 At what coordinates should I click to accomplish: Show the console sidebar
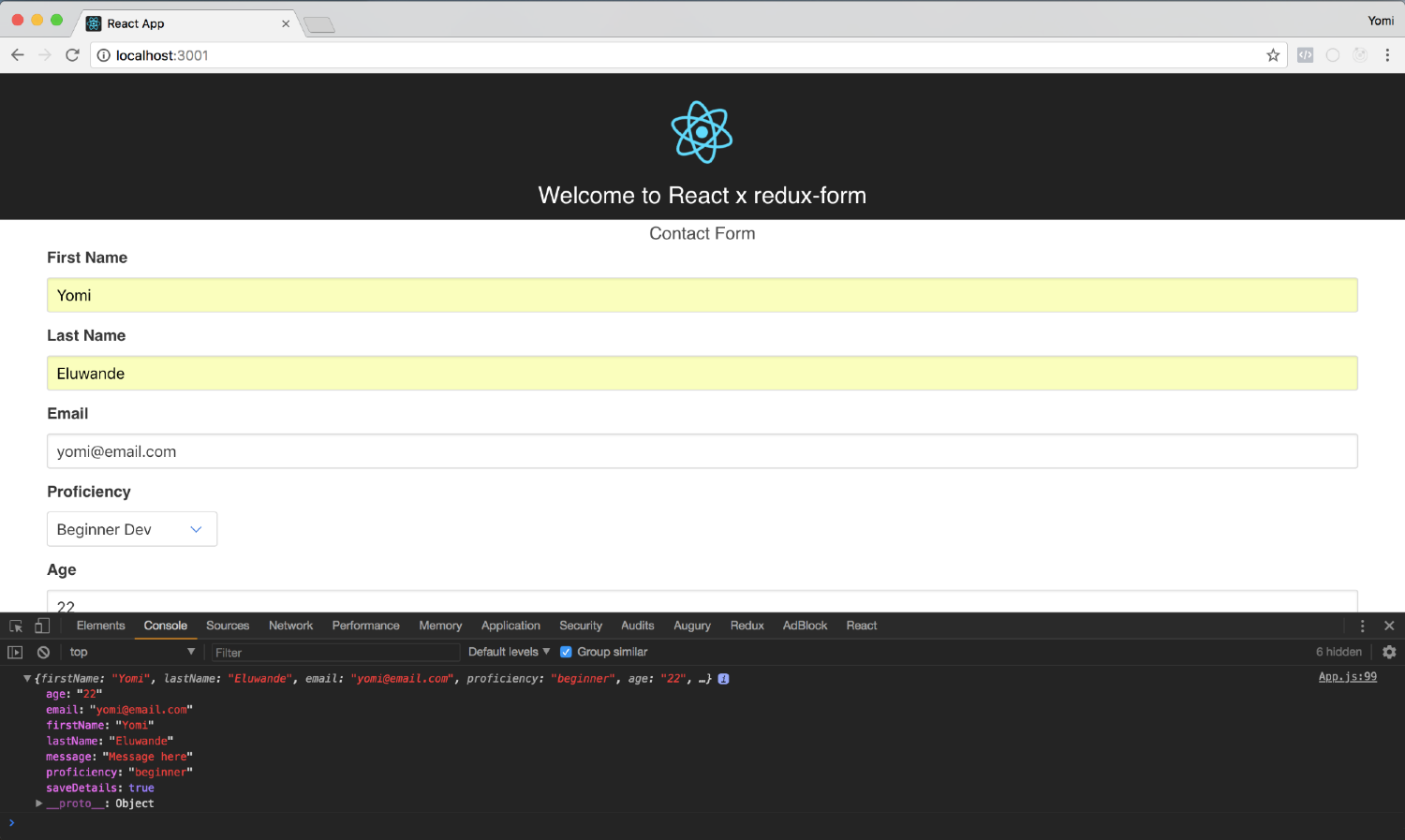point(15,652)
